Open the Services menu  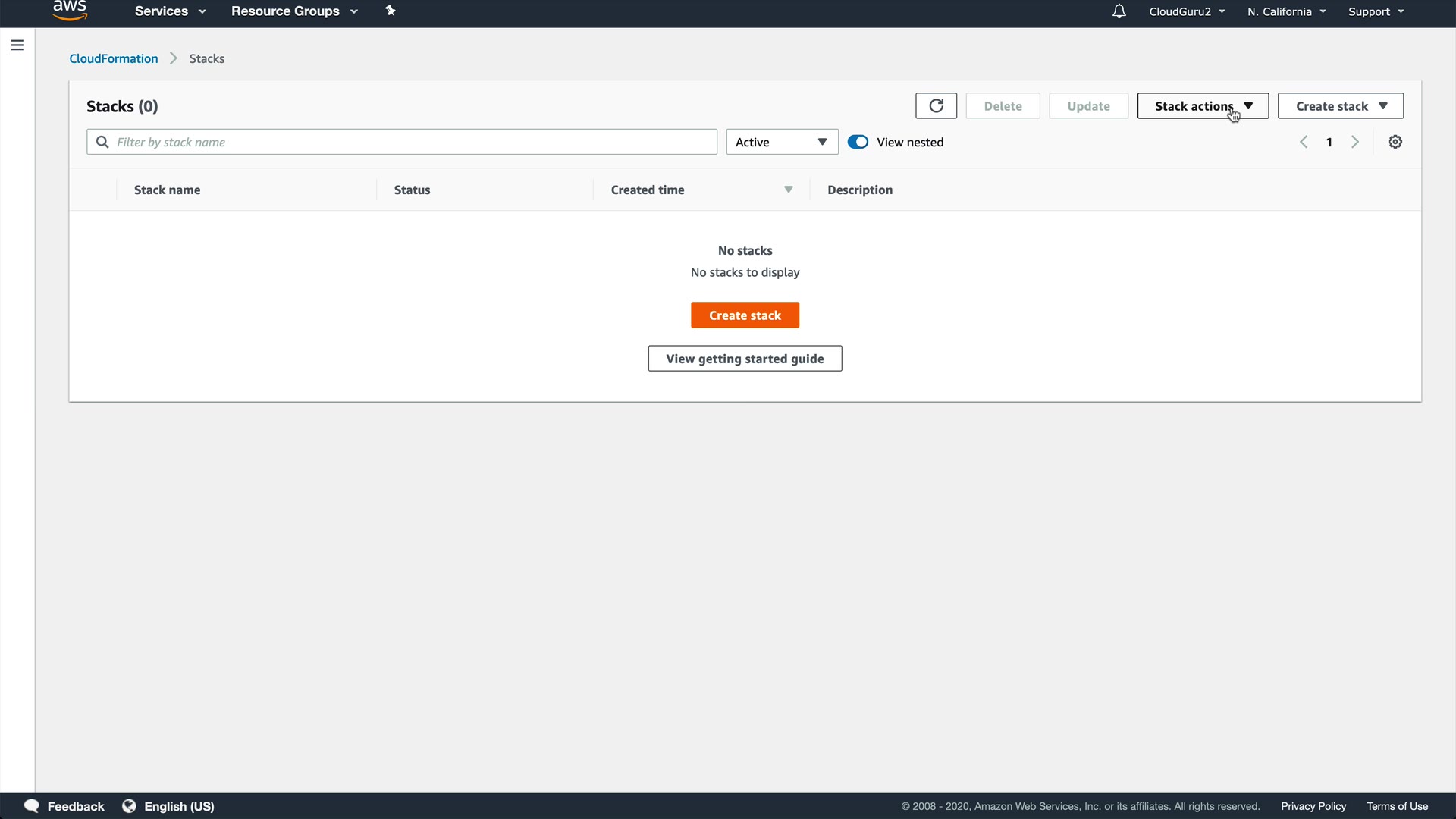pos(170,11)
